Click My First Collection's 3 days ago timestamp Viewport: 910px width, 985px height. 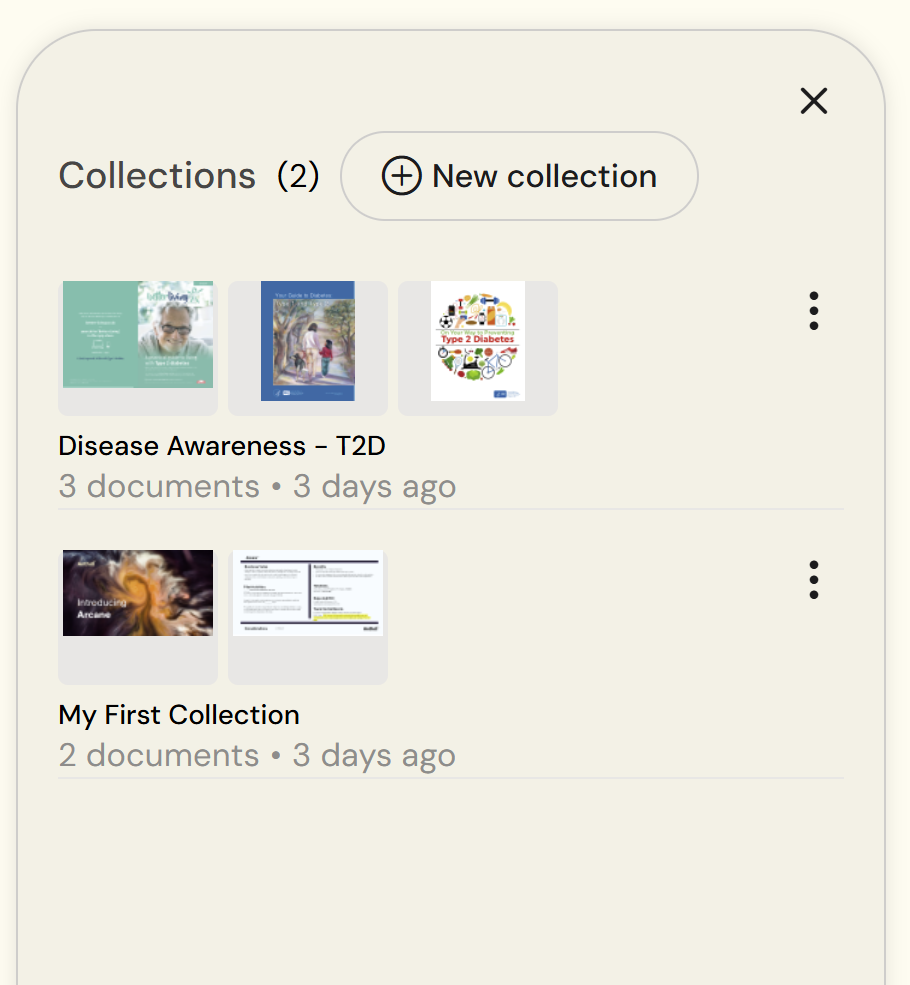click(374, 756)
